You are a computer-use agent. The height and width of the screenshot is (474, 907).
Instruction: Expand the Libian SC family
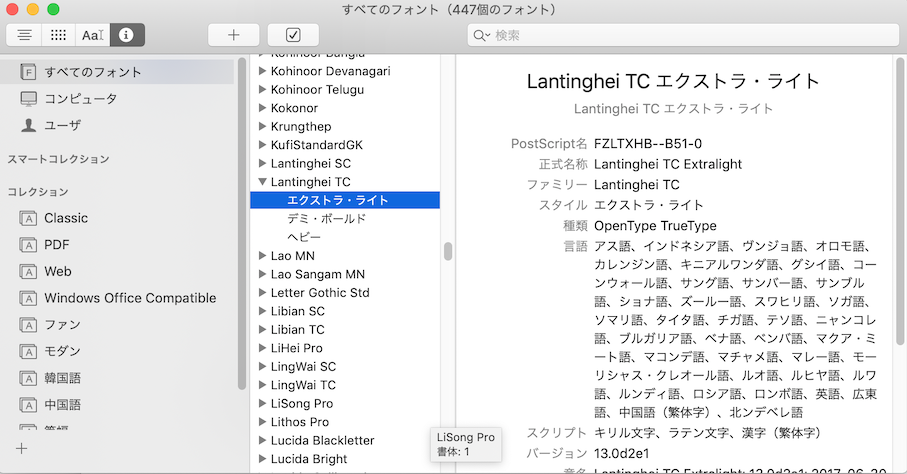click(x=262, y=311)
